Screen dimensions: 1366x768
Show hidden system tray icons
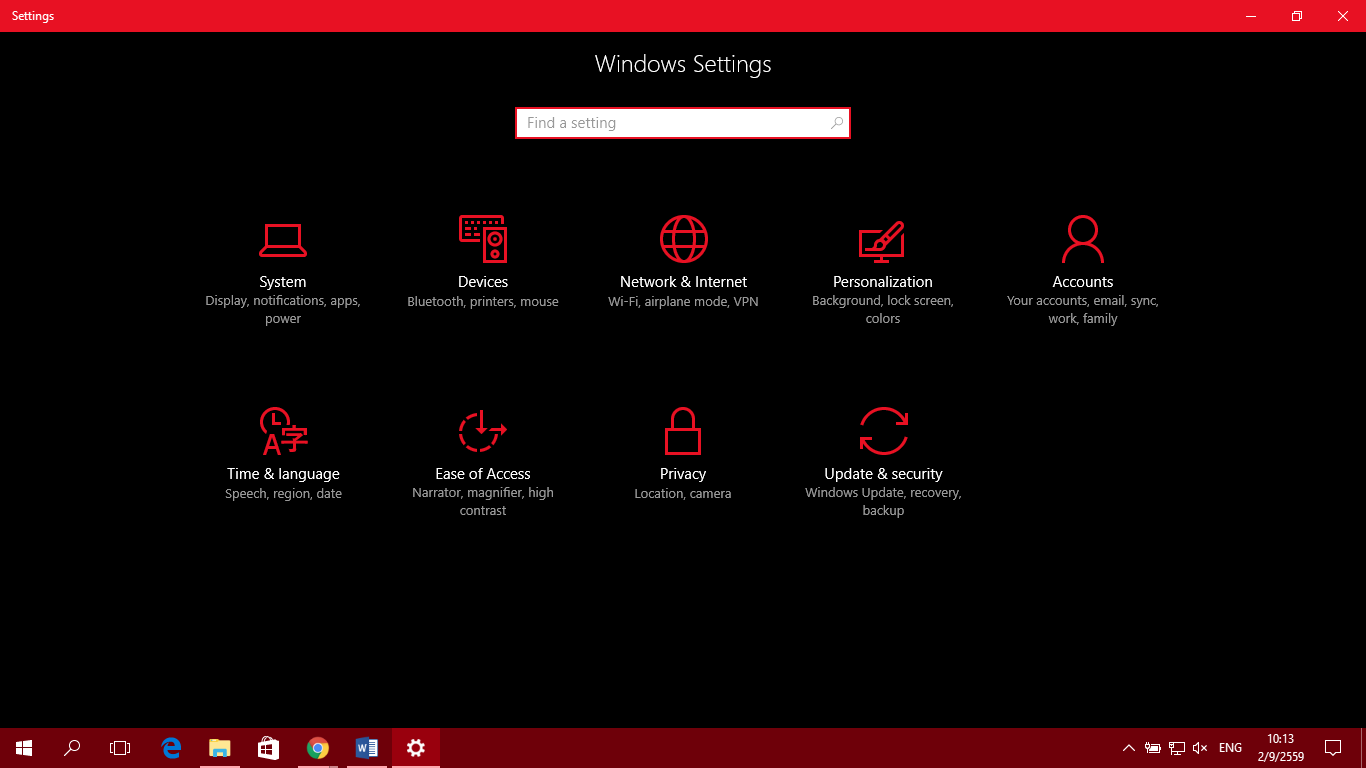tap(1129, 748)
